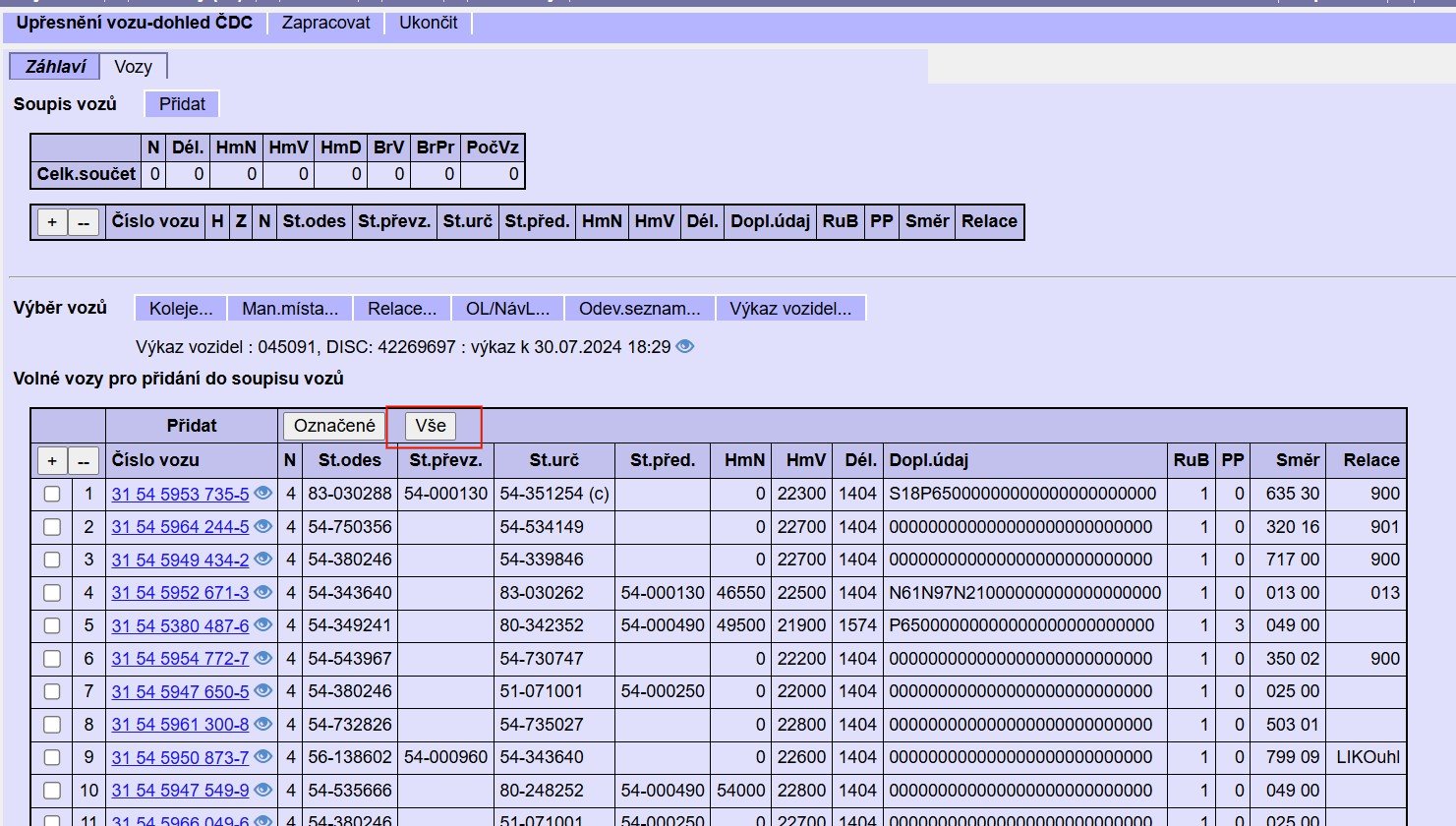Open the Koleje... selection dialog

[x=181, y=309]
